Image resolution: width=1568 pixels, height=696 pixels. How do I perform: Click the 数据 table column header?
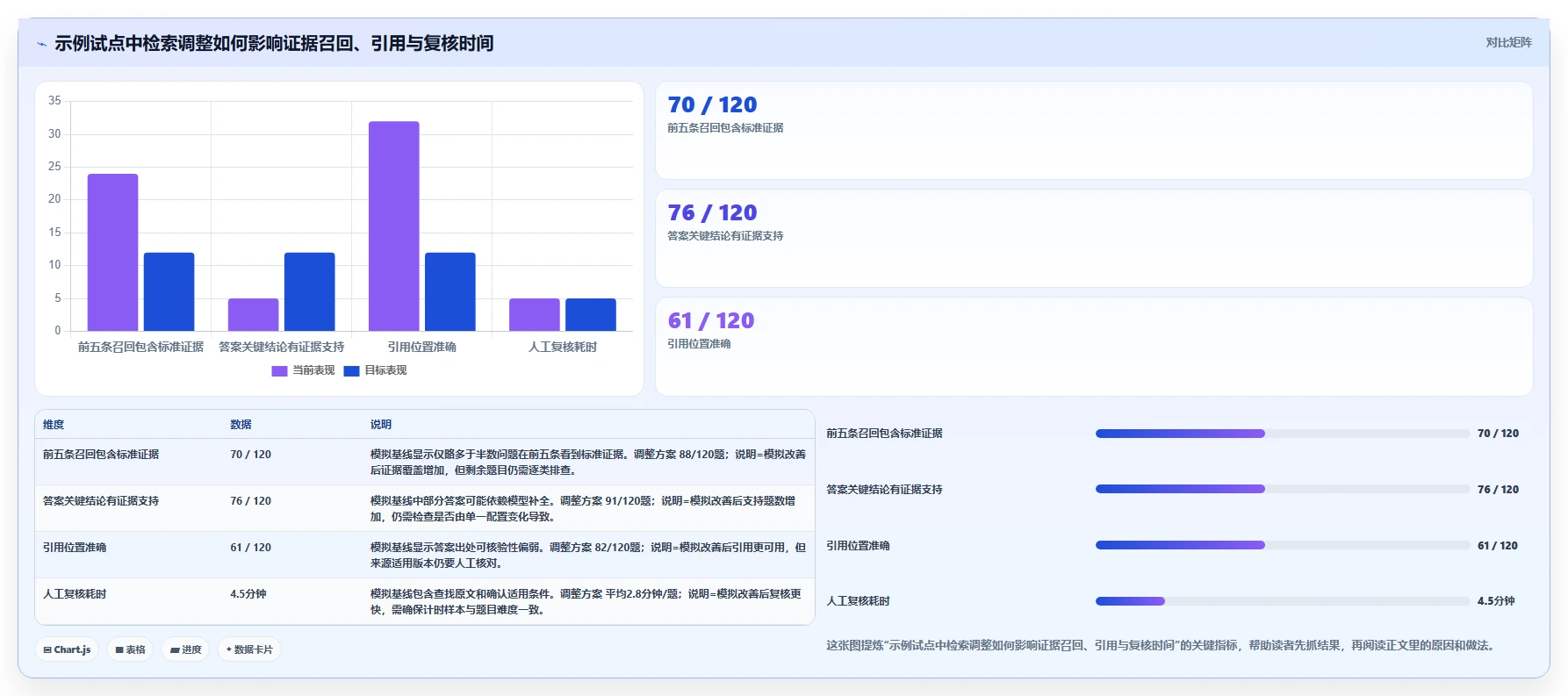click(241, 425)
